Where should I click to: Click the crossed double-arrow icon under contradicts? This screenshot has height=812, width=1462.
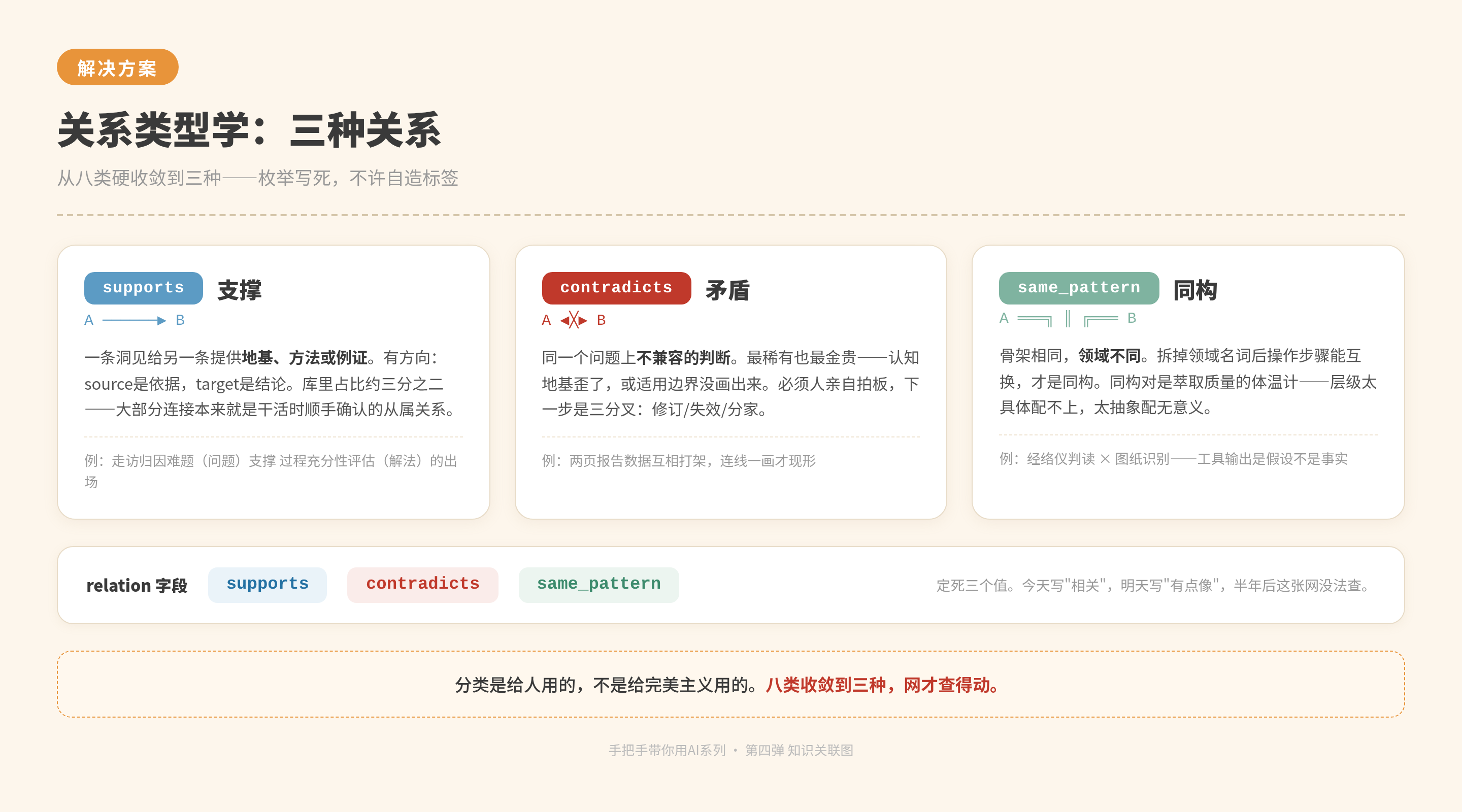[574, 321]
